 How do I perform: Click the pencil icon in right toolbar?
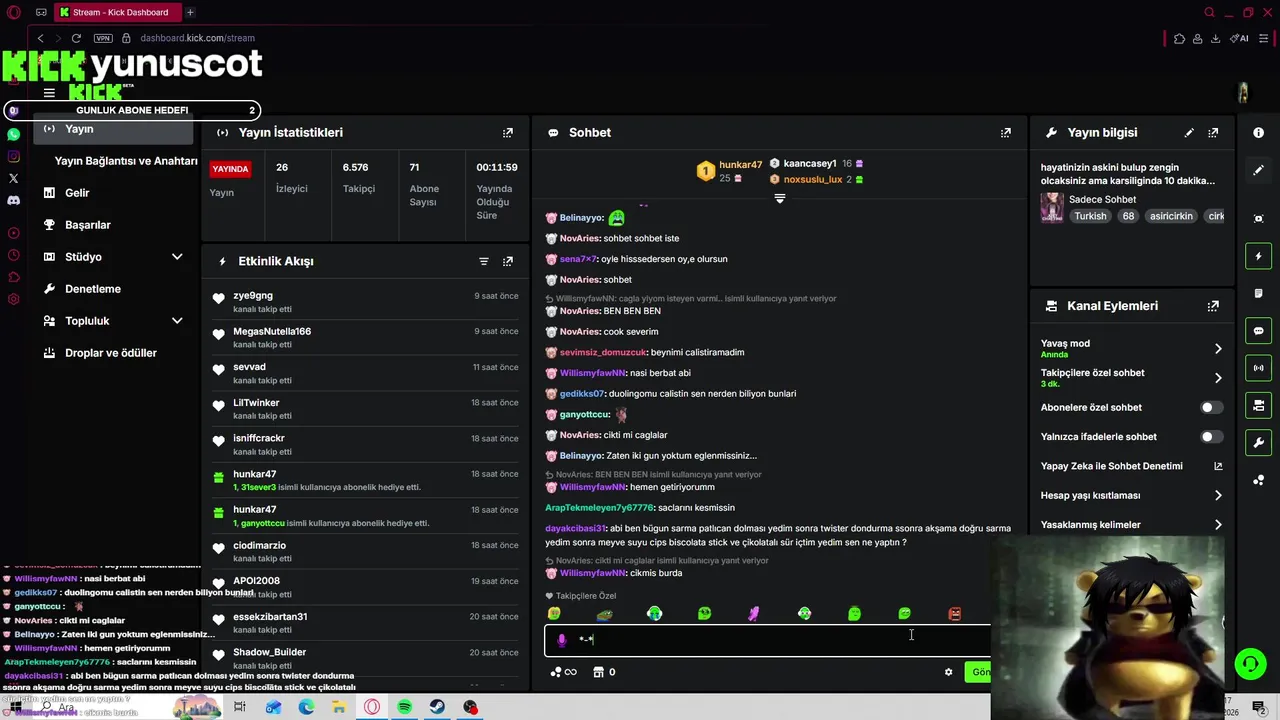1258,170
